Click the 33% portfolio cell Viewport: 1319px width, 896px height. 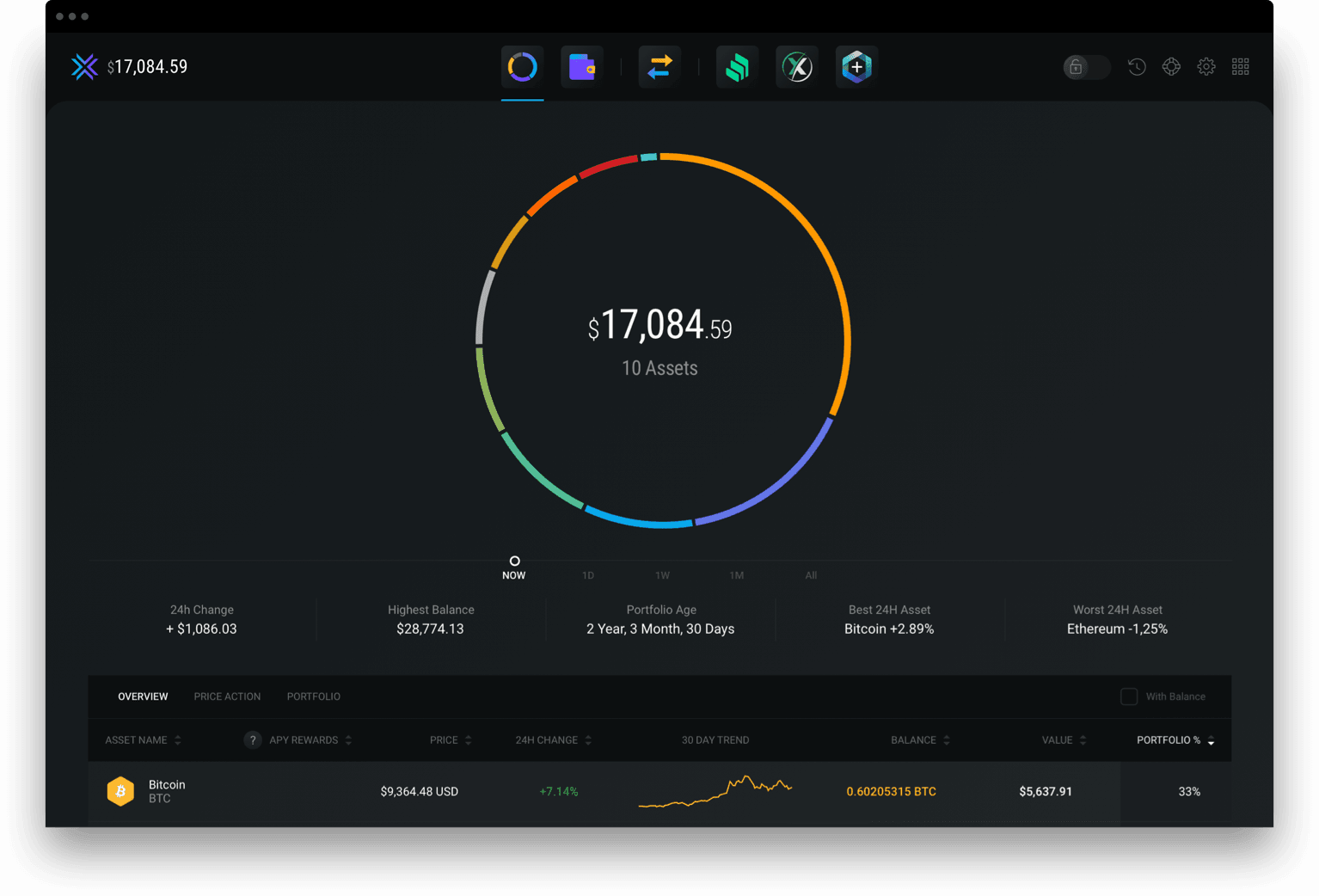1189,791
